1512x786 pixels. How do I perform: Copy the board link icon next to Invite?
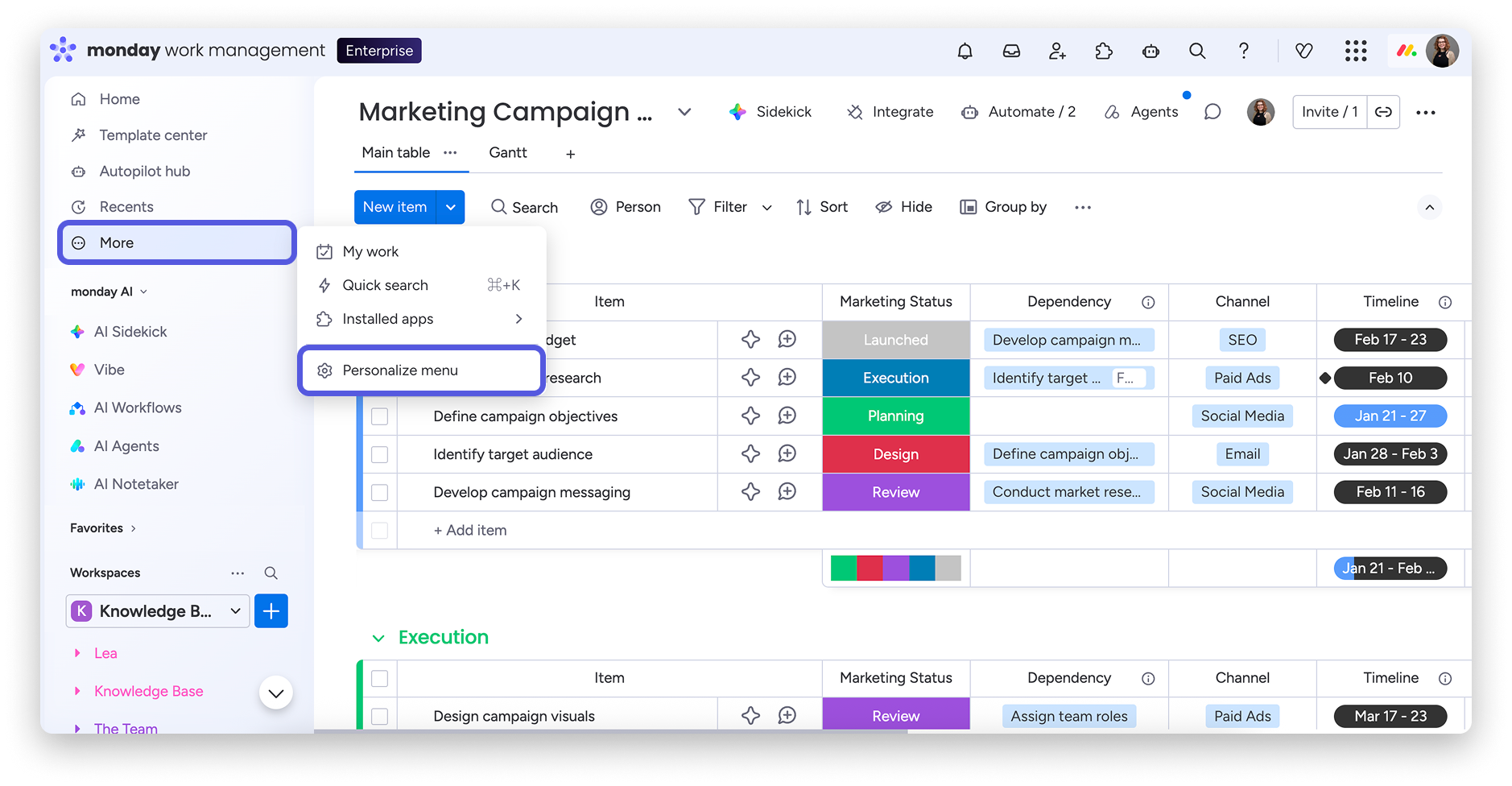[x=1383, y=112]
